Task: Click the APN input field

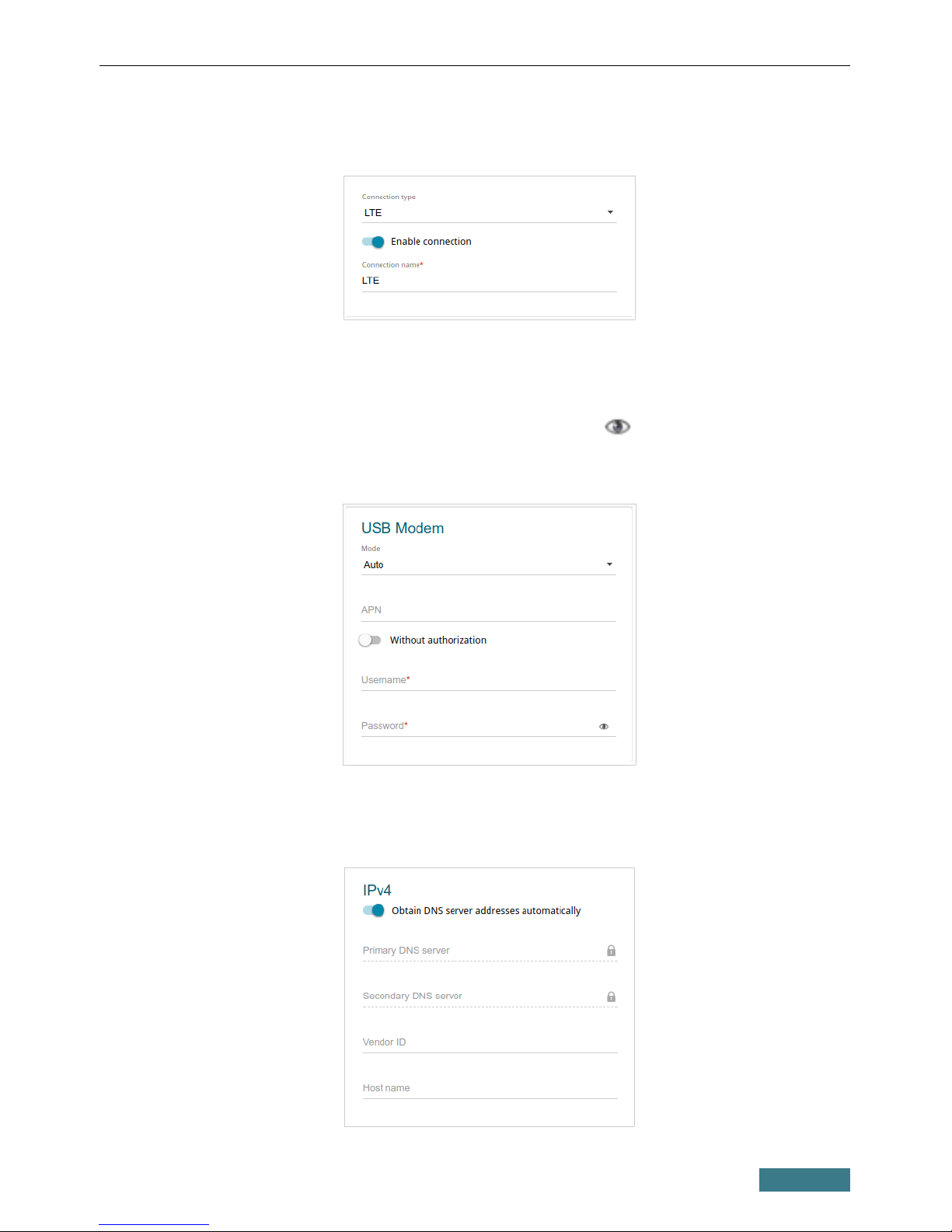Action: pos(489,610)
